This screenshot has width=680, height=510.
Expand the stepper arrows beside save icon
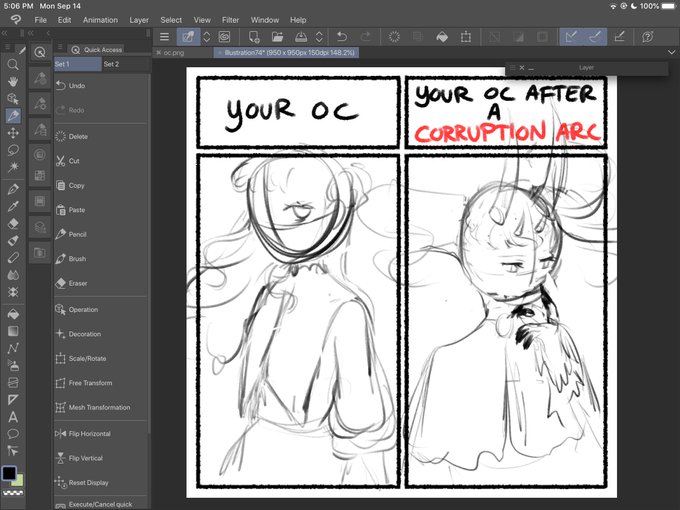tap(319, 37)
